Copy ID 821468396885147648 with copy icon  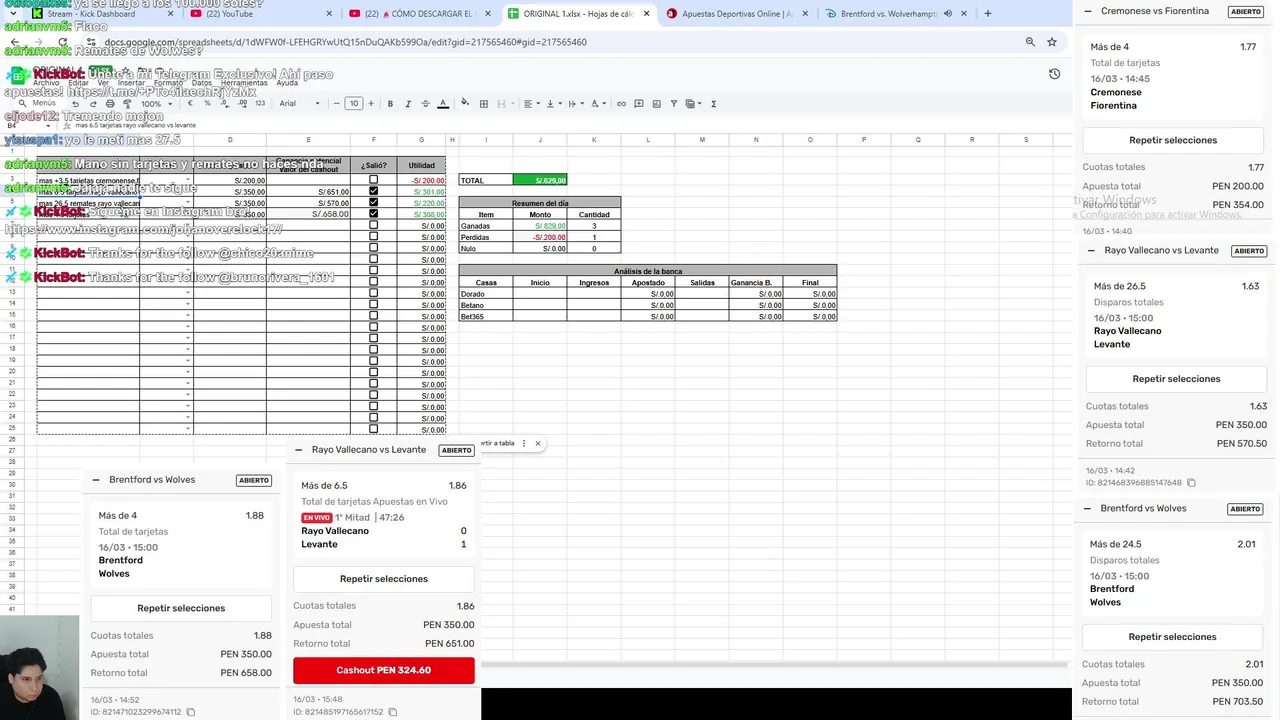(1191, 483)
